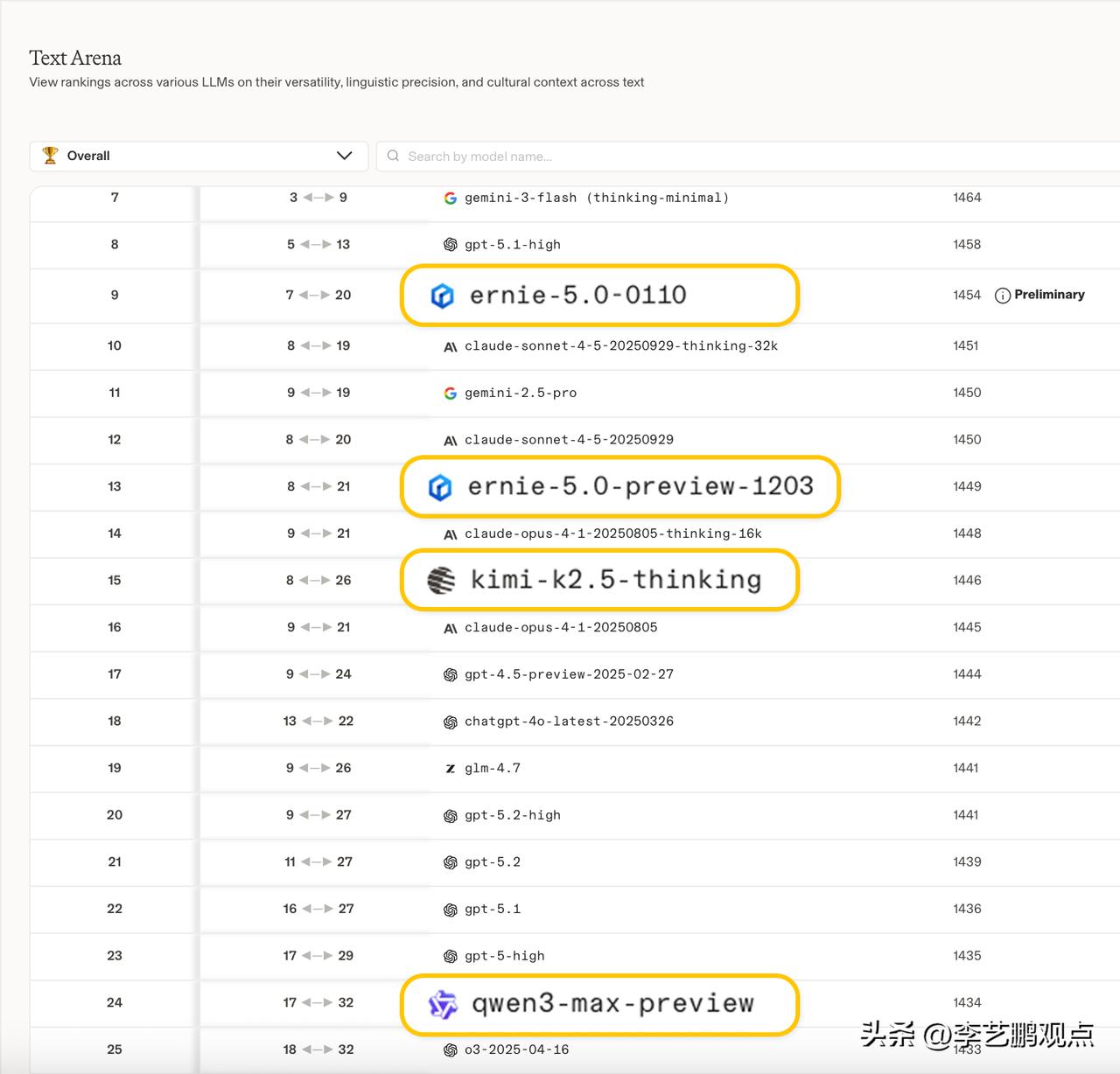Select the gpt-5.1-high model name
1120x1074 pixels.
click(513, 245)
